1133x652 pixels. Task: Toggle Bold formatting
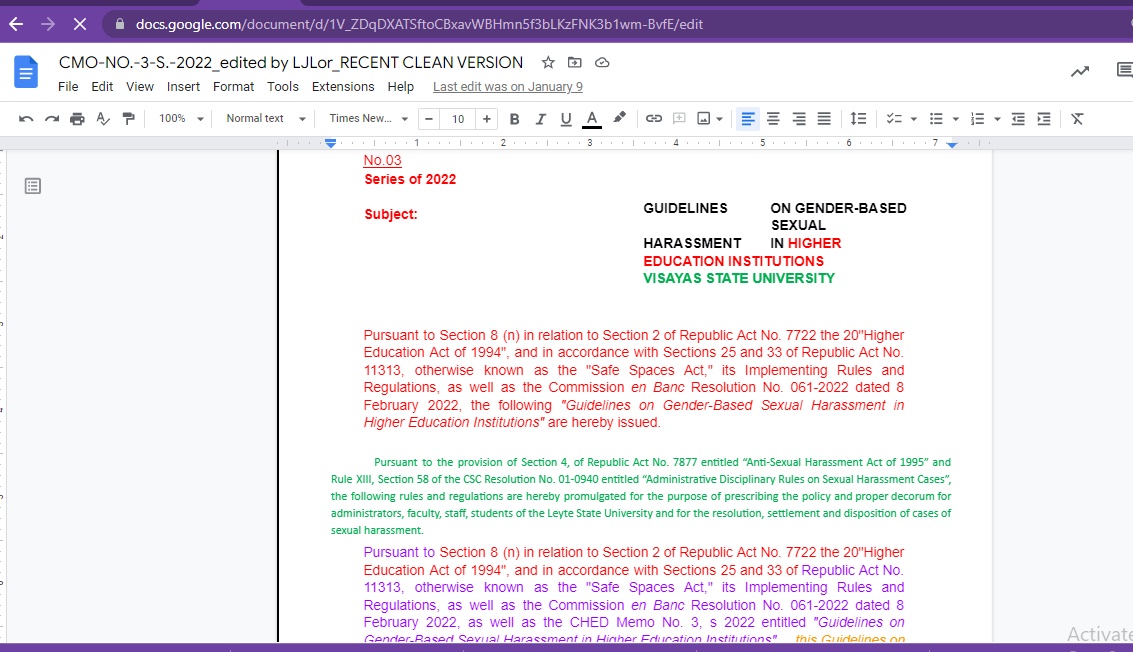click(515, 119)
